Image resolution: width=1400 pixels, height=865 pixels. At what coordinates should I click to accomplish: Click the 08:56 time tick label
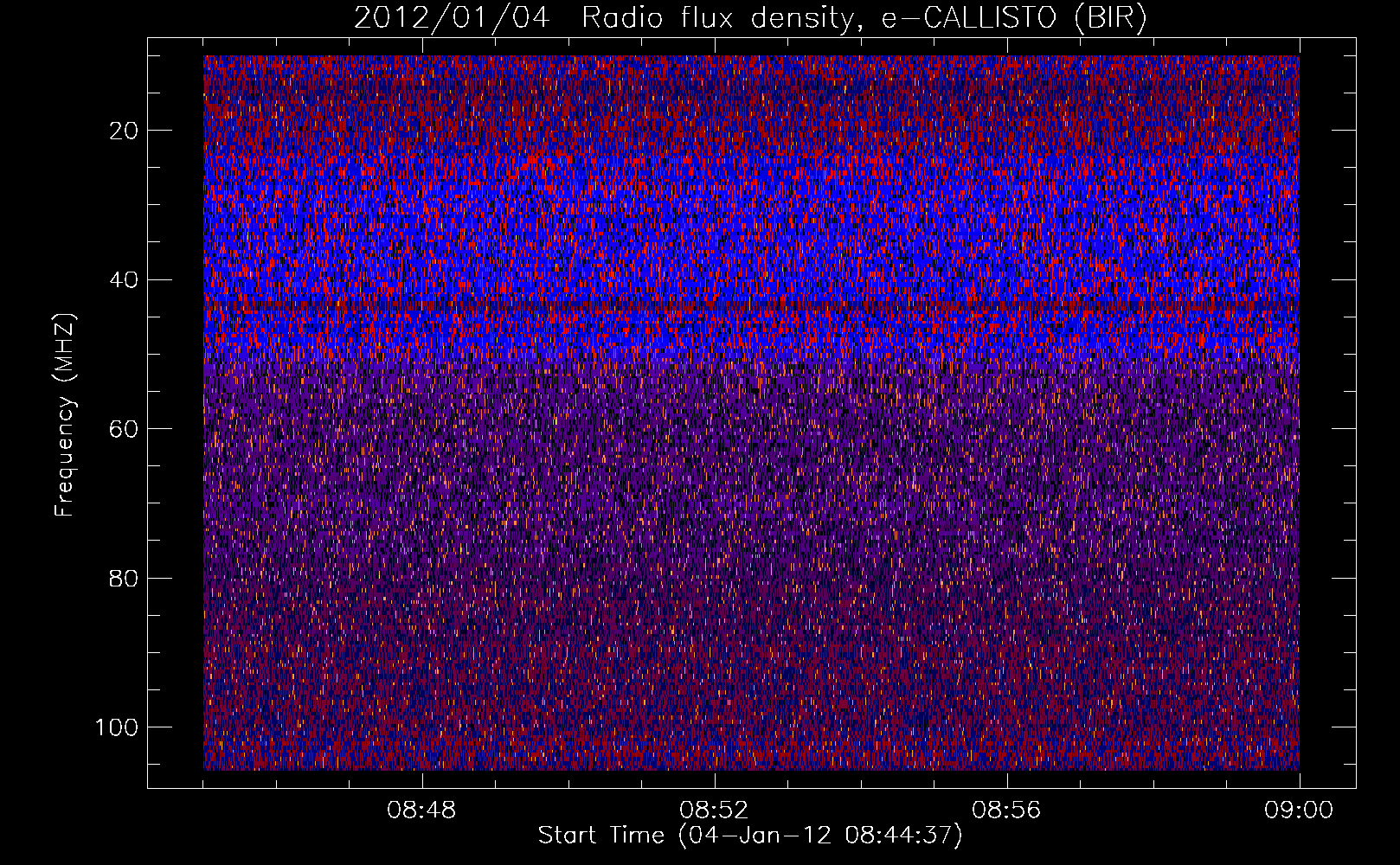[1006, 811]
